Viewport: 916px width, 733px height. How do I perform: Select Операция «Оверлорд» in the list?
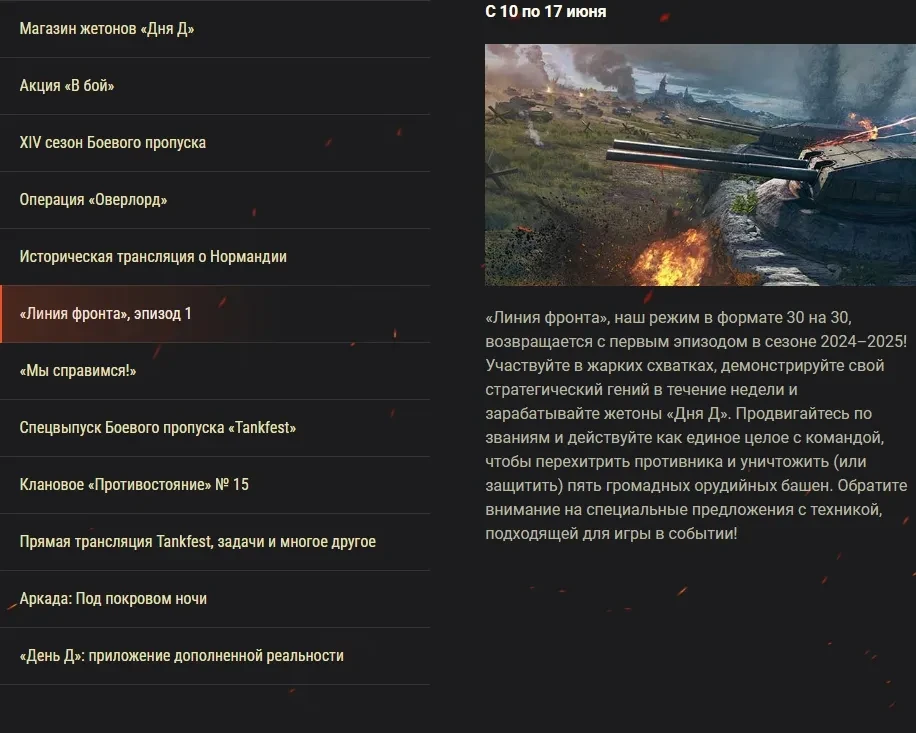point(215,200)
